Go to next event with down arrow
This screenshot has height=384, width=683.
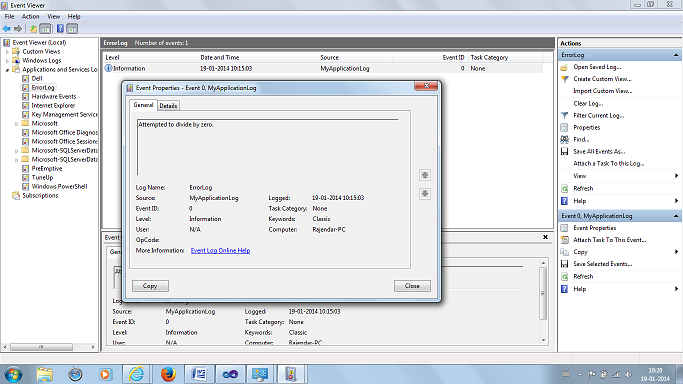pos(425,194)
